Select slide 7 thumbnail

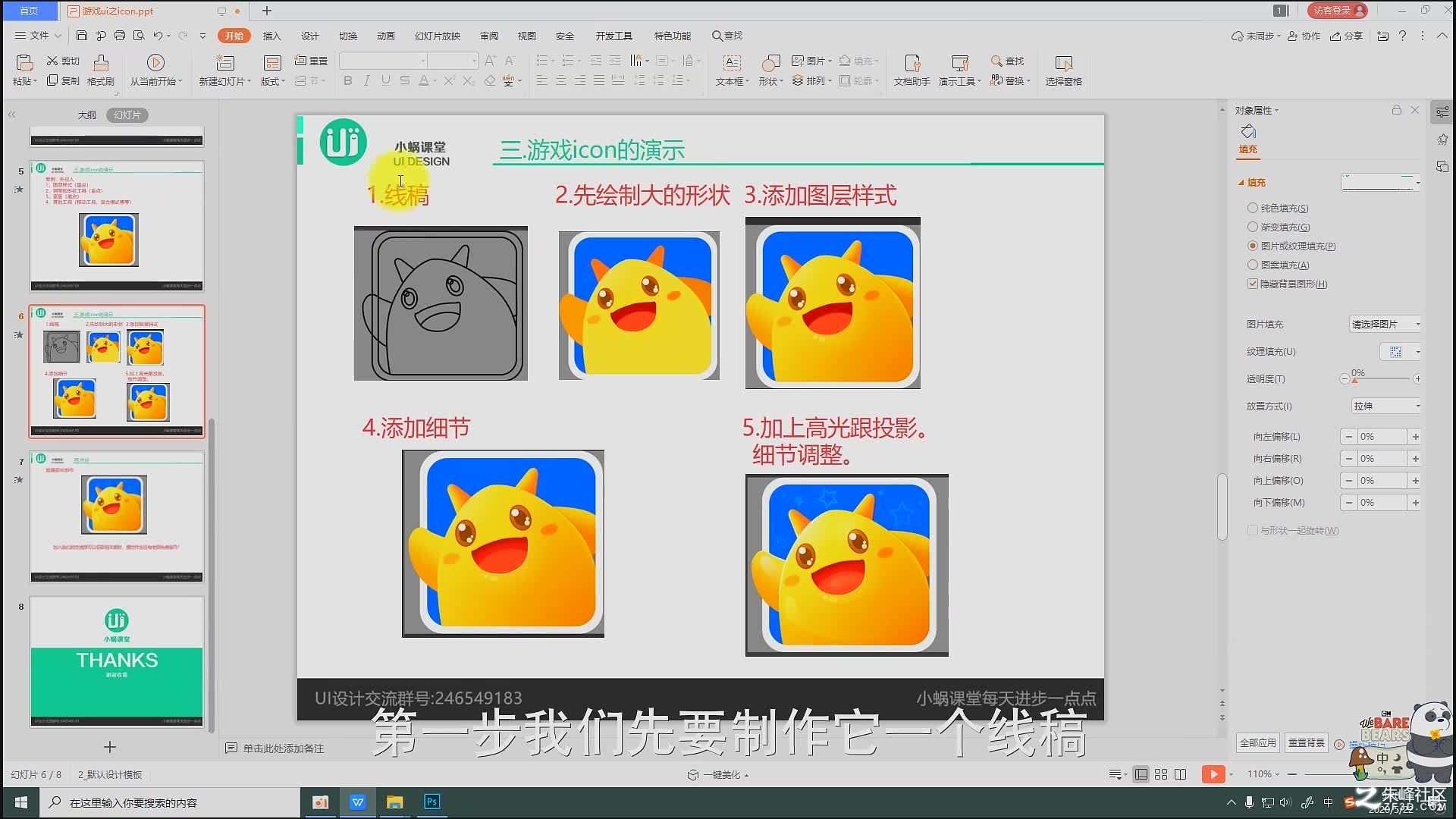(x=117, y=517)
